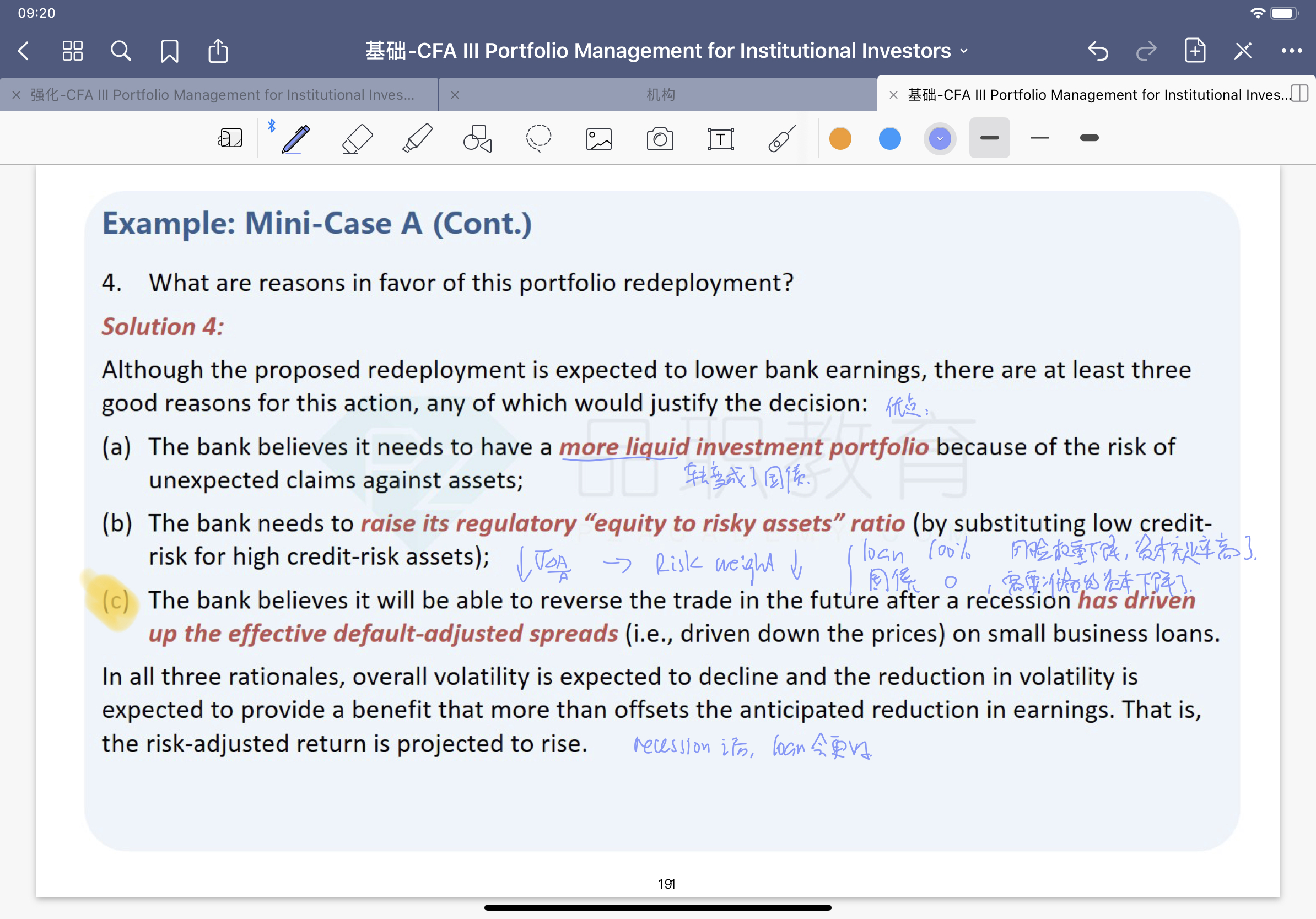Tap the 'Example: Mini-Case A (Cont.)' heading
Image resolution: width=1316 pixels, height=919 pixels.
click(x=317, y=223)
